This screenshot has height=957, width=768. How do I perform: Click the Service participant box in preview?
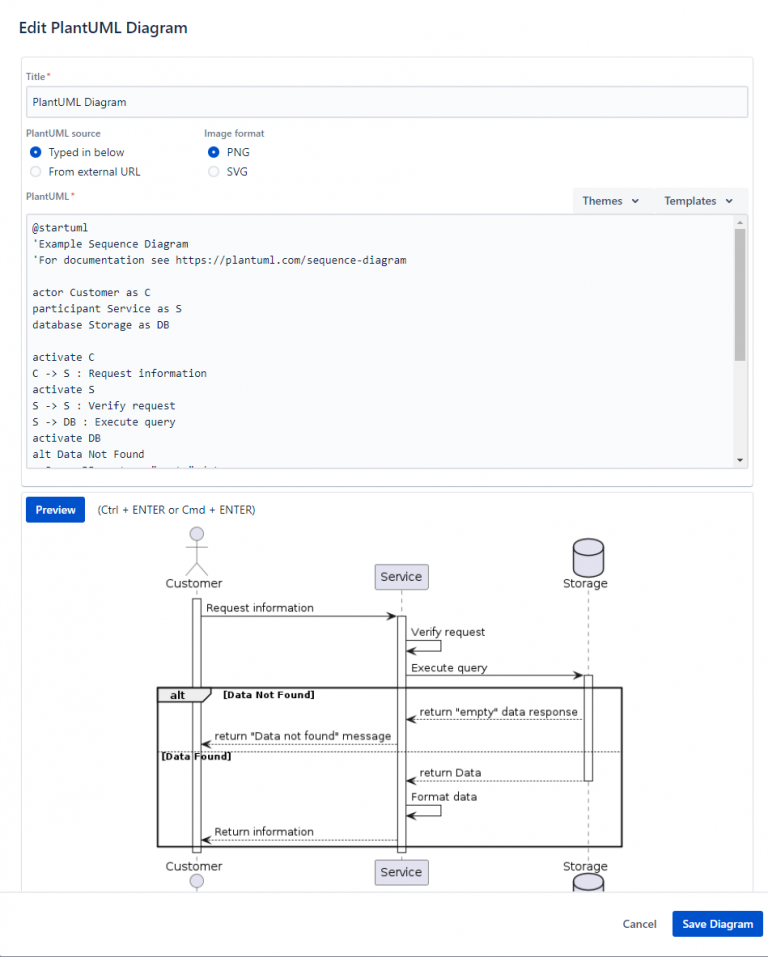pyautogui.click(x=401, y=576)
